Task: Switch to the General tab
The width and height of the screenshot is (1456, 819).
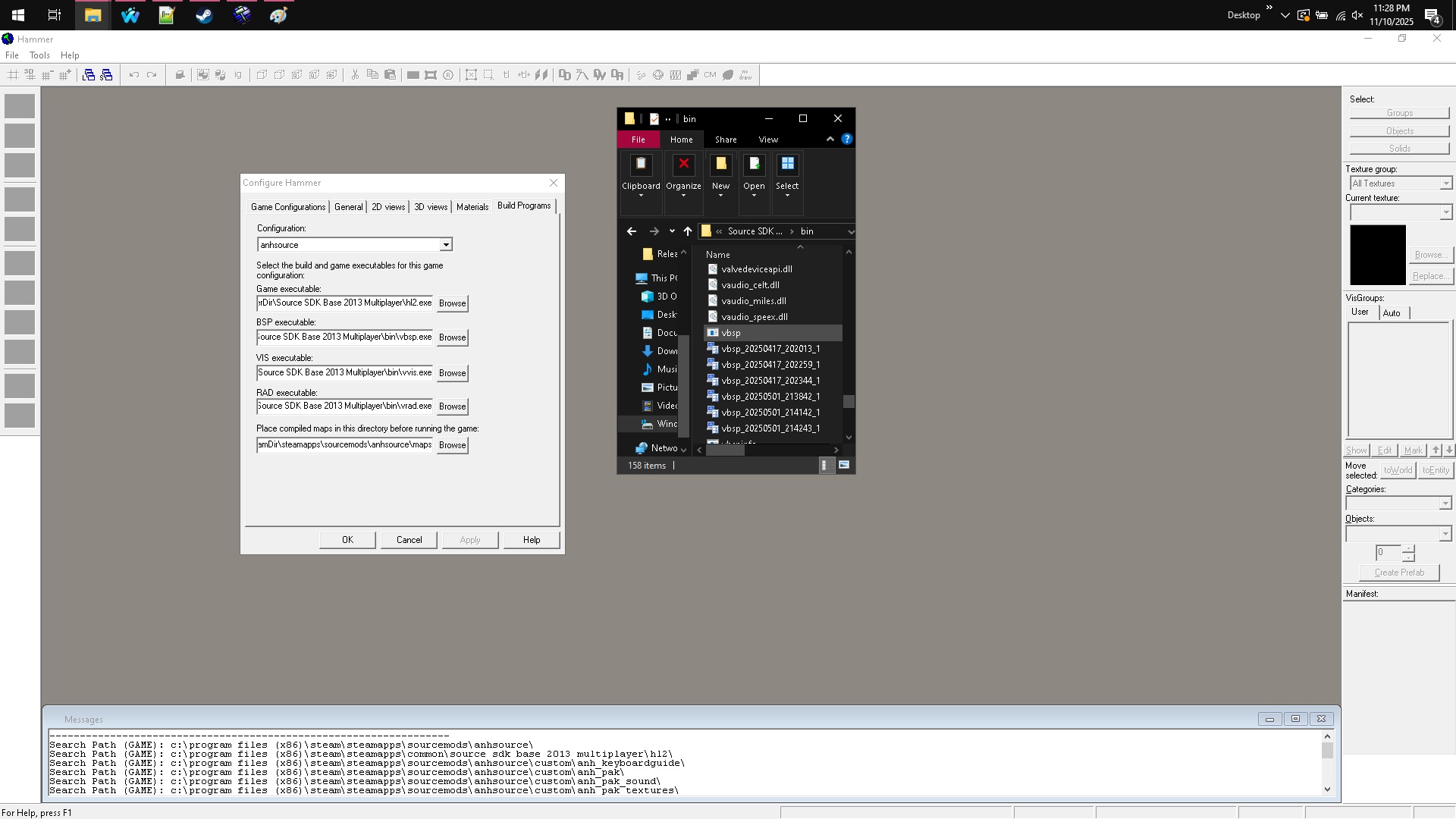Action: coord(349,207)
